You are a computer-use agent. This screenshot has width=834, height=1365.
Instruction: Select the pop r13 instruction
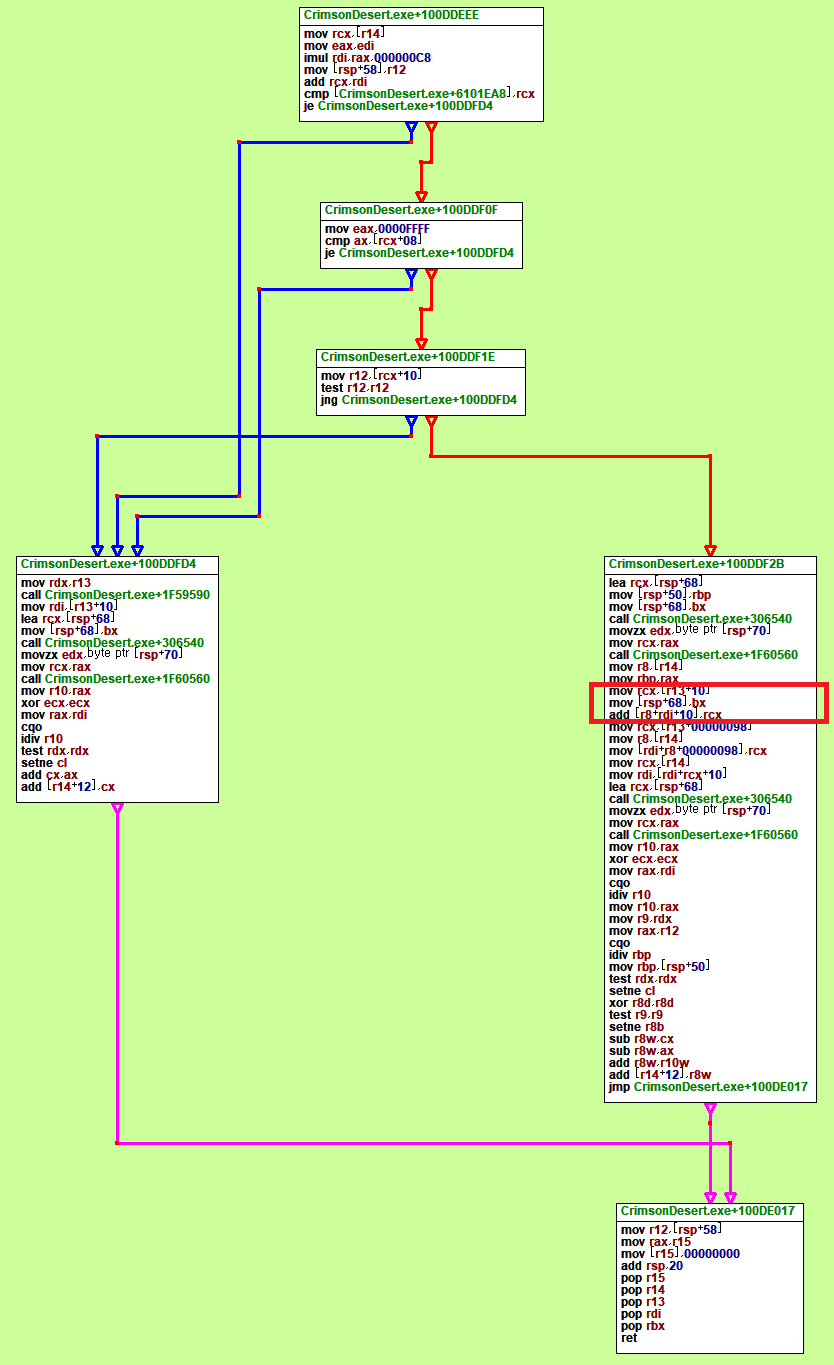click(643, 1302)
